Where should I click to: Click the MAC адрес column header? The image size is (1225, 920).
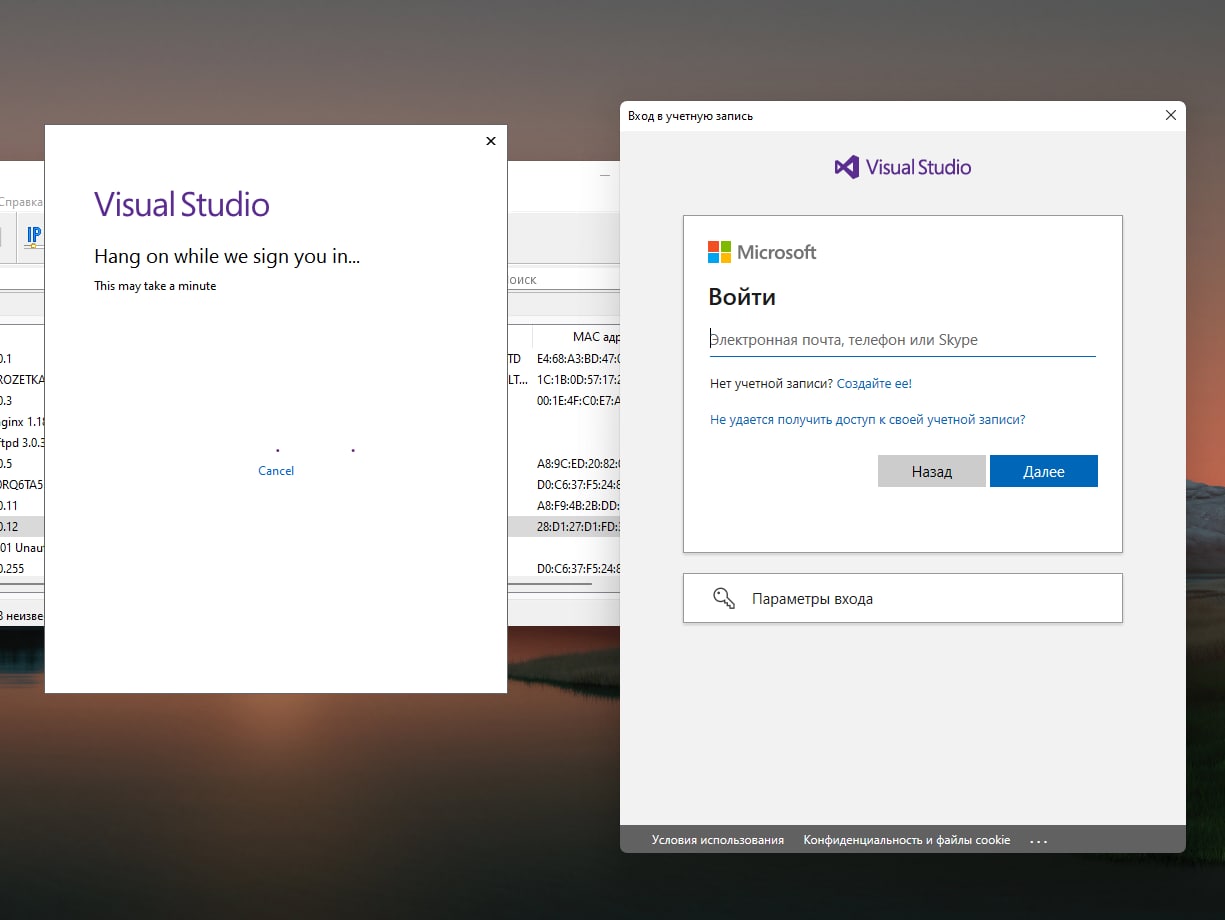click(x=576, y=337)
